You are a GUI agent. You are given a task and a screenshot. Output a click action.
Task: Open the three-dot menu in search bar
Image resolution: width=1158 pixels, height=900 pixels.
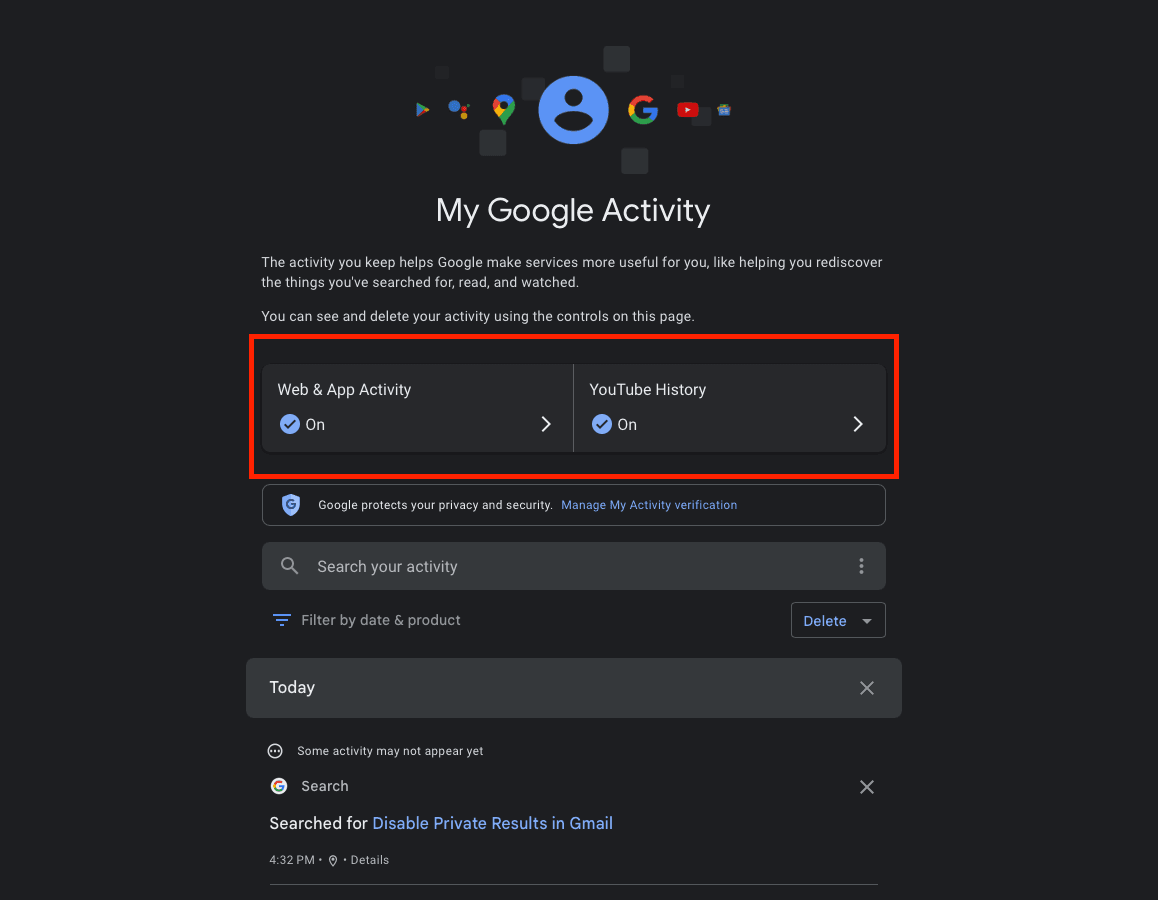(861, 566)
